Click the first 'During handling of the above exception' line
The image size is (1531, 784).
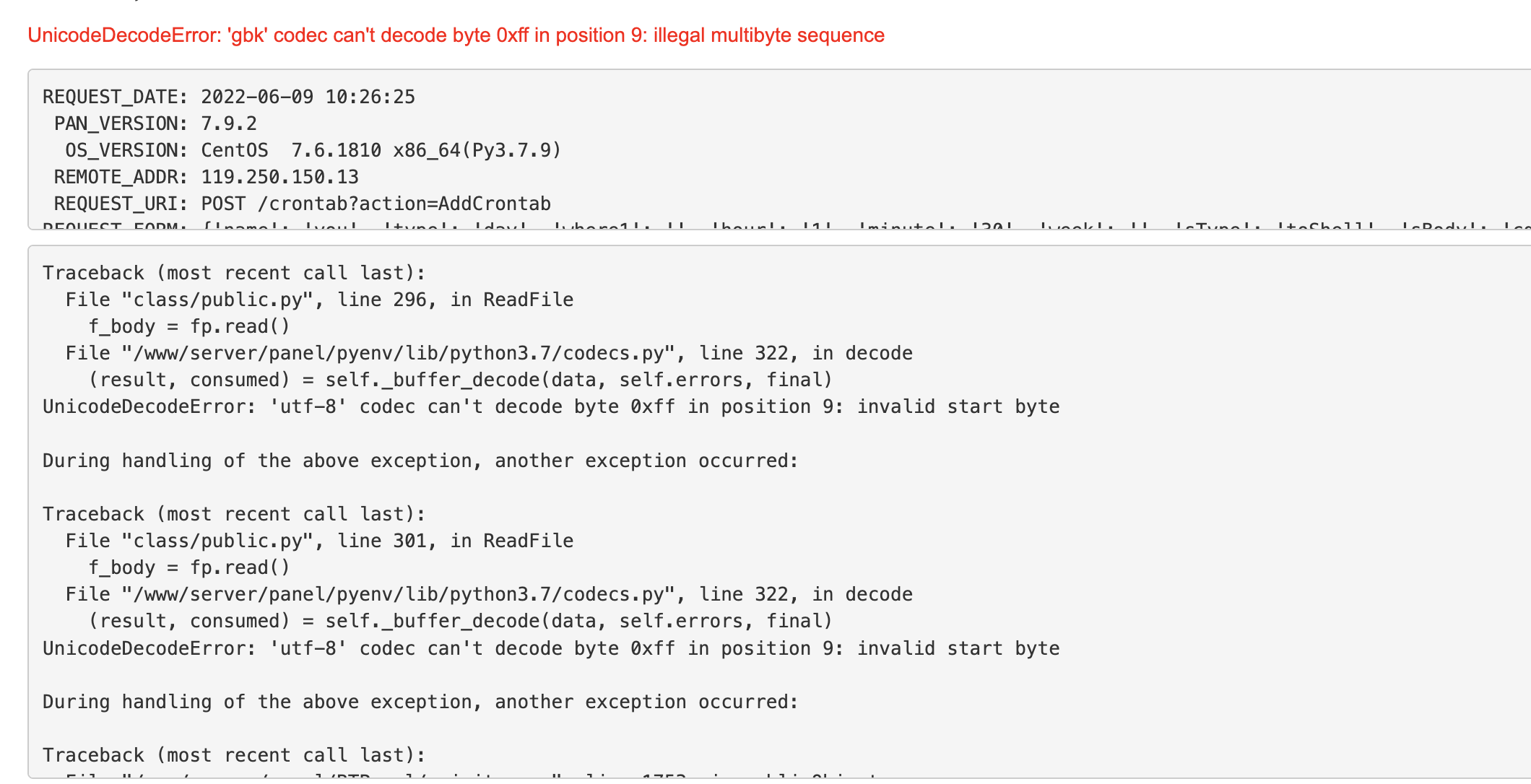(x=420, y=461)
